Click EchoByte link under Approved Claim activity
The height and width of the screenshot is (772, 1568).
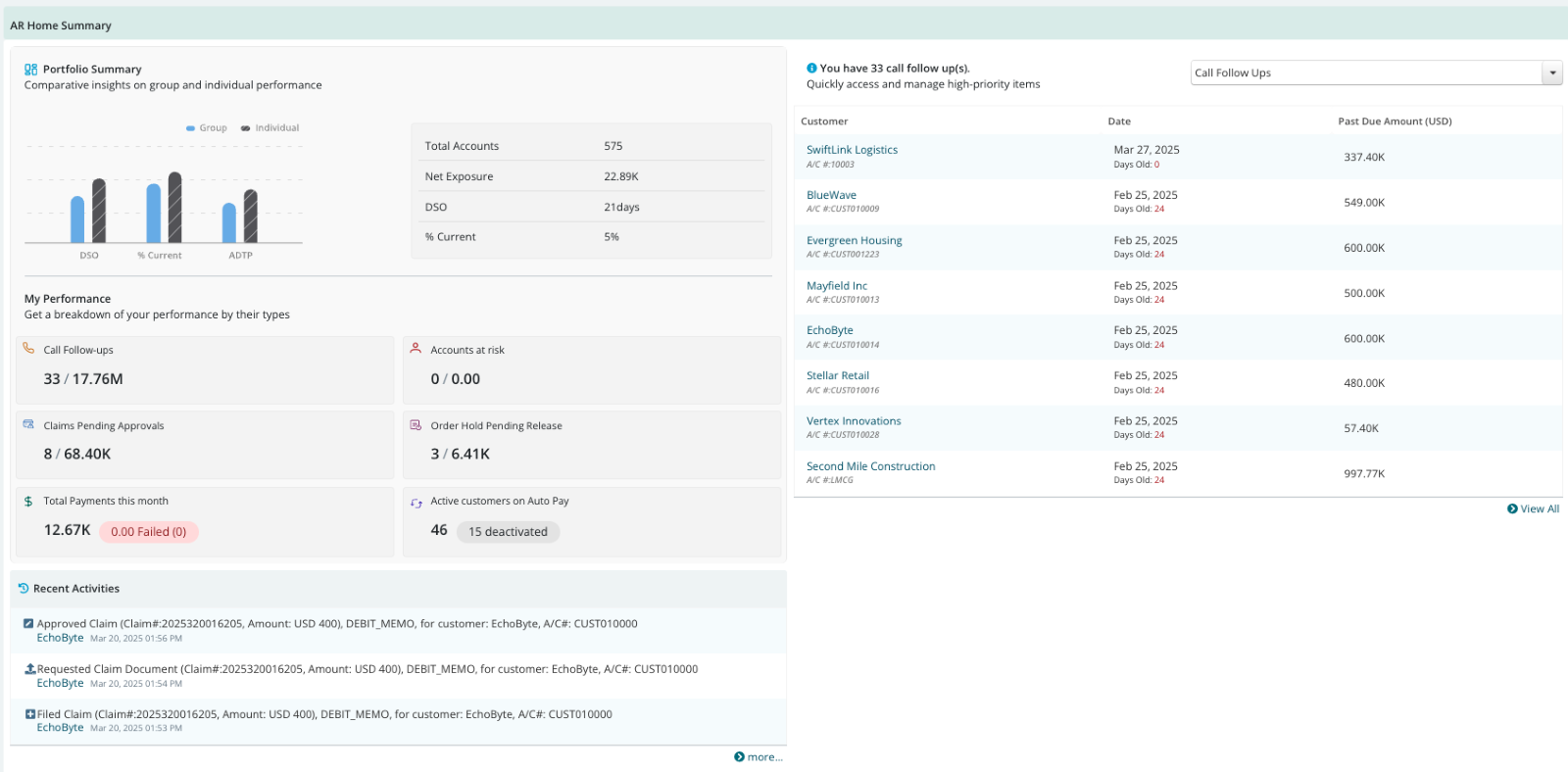(x=60, y=638)
